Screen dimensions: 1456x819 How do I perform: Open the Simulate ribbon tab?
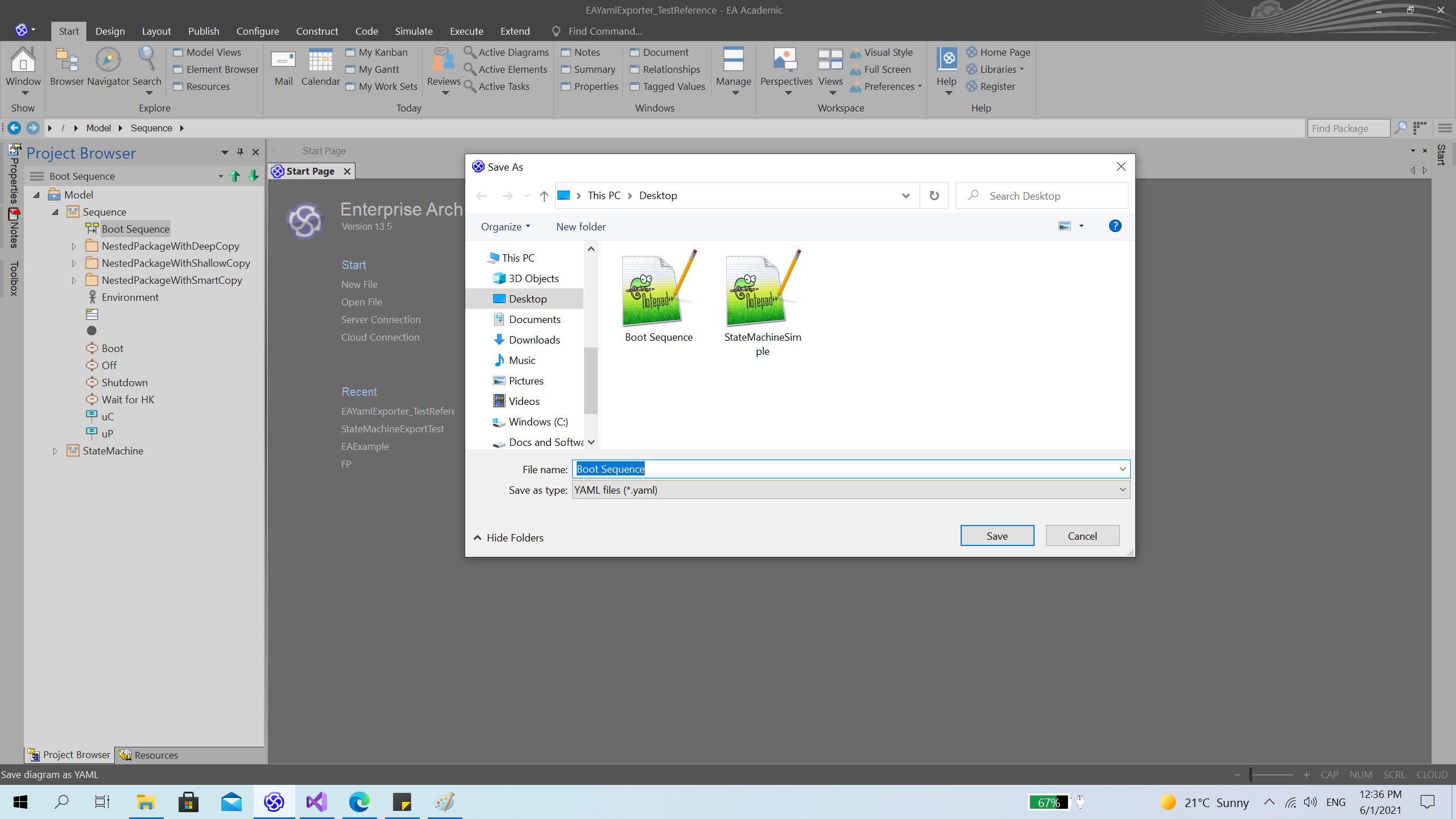[x=414, y=31]
